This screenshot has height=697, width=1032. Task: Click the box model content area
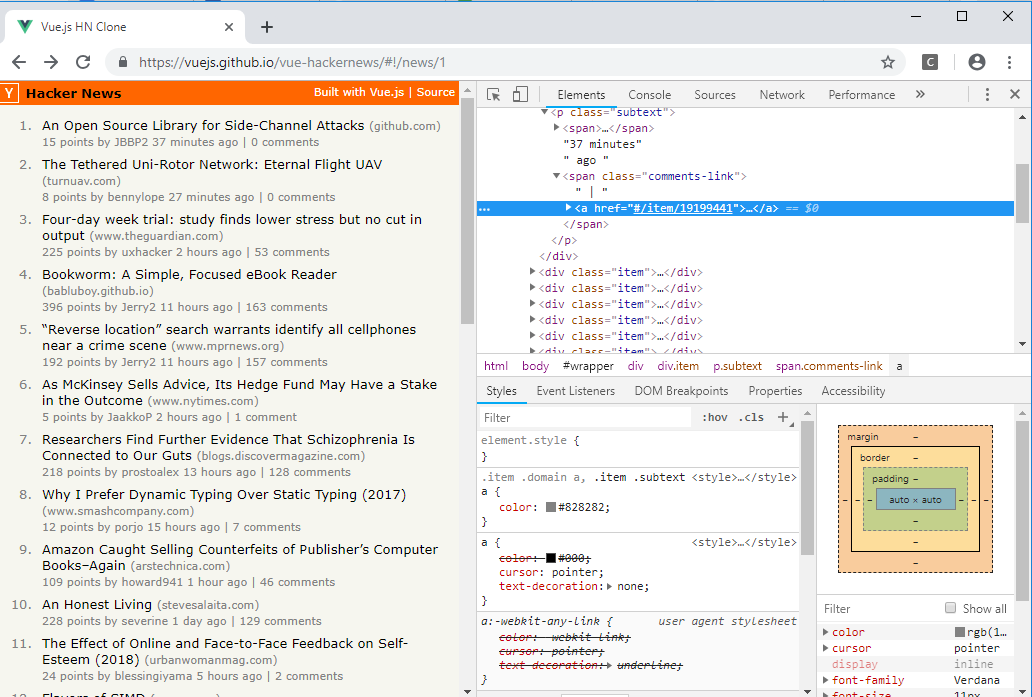[x=916, y=500]
